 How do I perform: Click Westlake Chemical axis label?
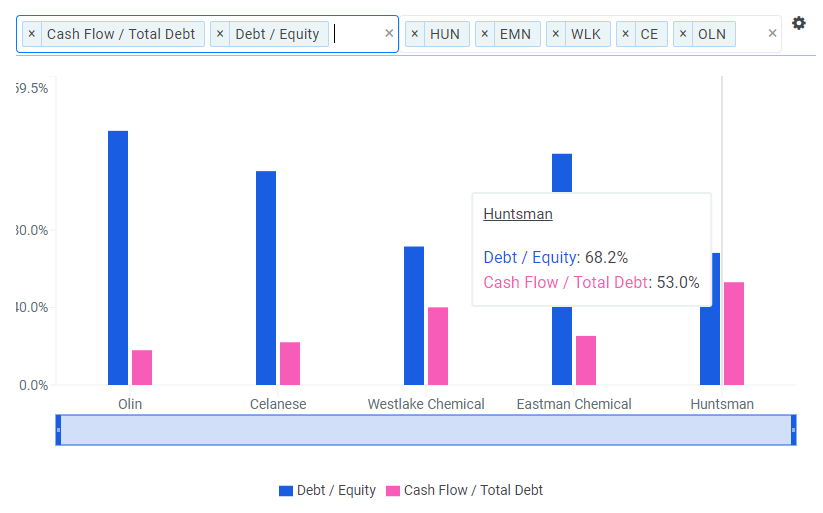click(426, 404)
